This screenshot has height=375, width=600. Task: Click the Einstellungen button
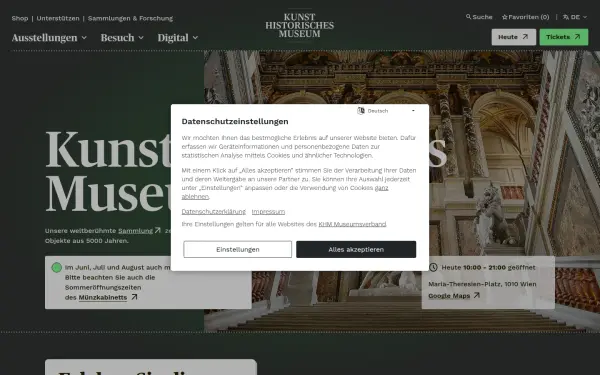tap(238, 249)
